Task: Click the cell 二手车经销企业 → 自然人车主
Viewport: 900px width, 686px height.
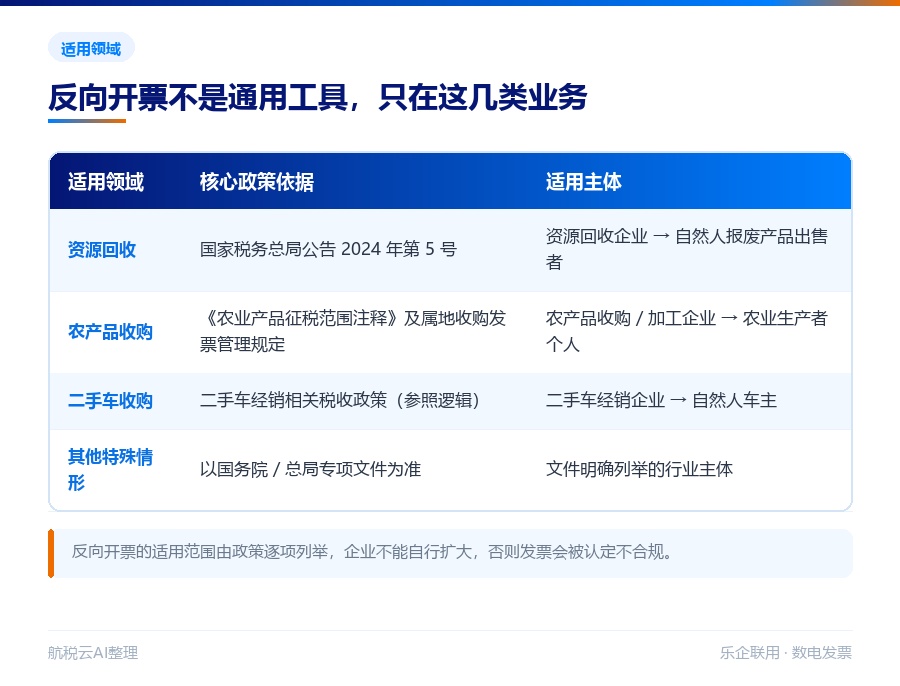Action: (x=661, y=400)
